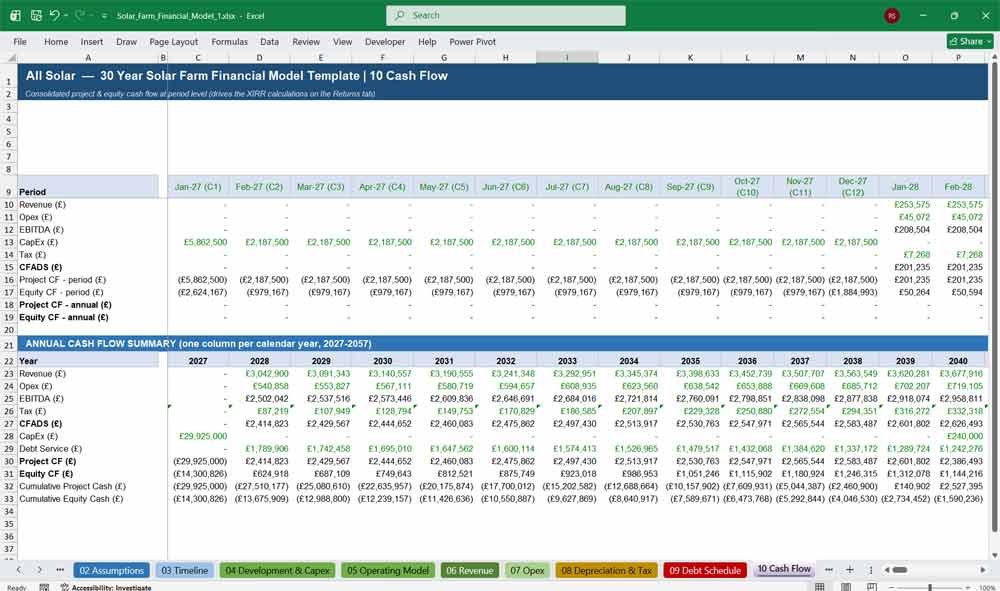Open the Undo history dropdown arrow
Viewport: 1000px width, 591px height.
pos(66,15)
